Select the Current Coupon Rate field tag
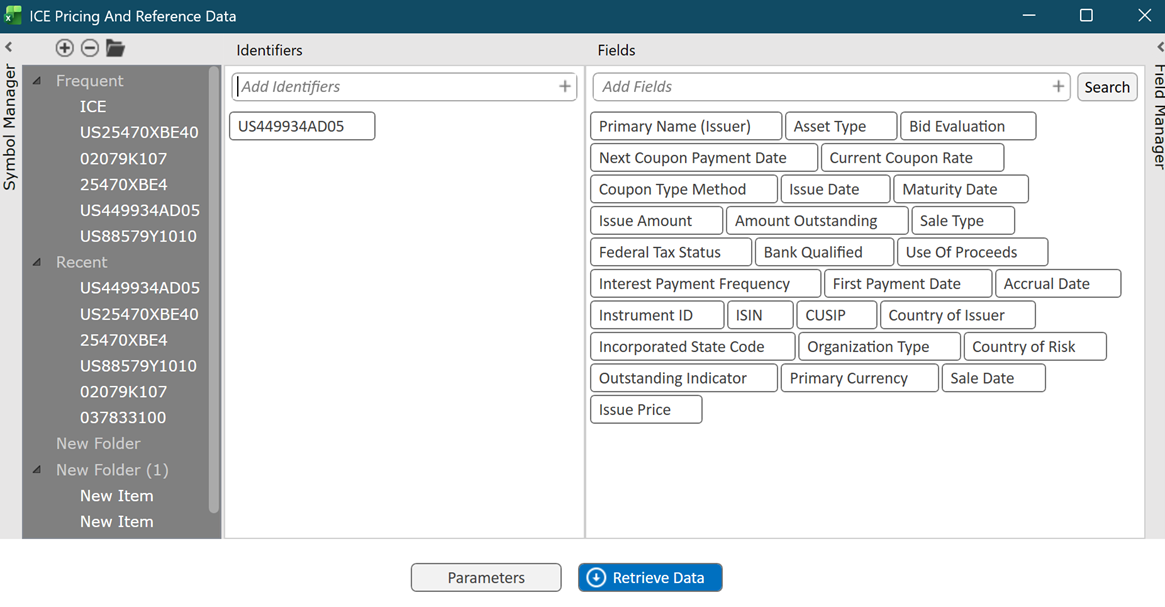The width and height of the screenshot is (1165, 607). point(912,158)
